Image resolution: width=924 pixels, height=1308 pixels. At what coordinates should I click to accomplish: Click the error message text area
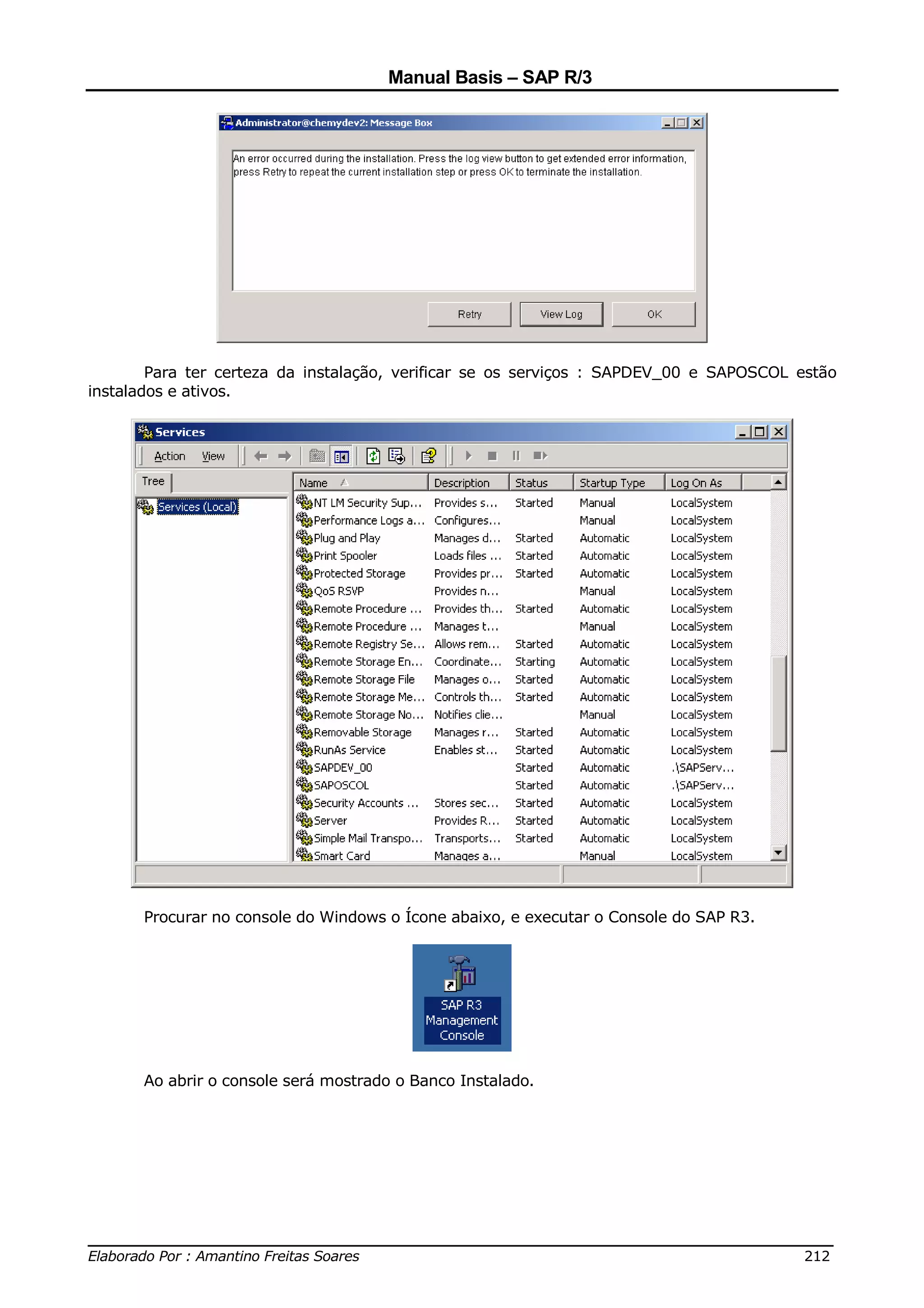pos(463,220)
